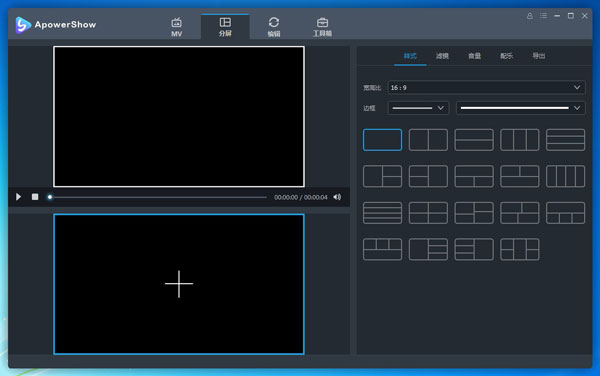The width and height of the screenshot is (600, 376).
Task: Select the four horizontal rows layout
Action: click(382, 213)
